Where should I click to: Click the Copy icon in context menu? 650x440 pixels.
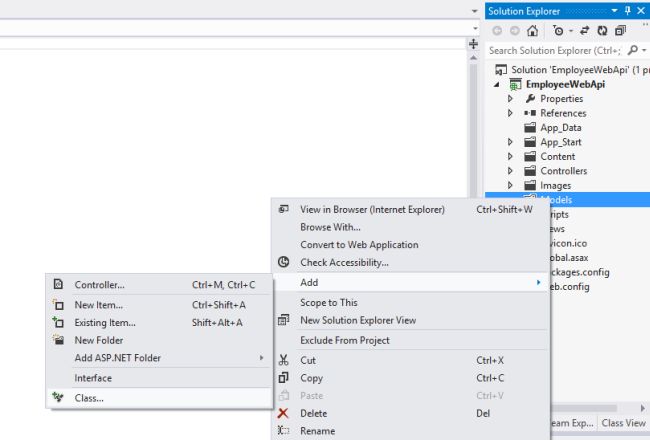[x=284, y=378]
